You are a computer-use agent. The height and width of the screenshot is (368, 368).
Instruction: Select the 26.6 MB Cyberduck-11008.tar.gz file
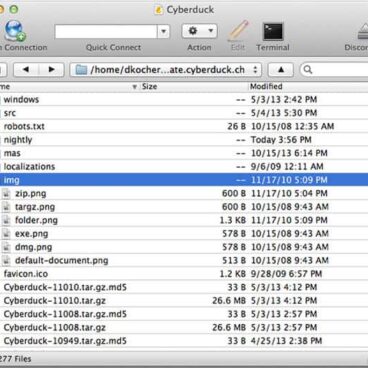pos(184,328)
